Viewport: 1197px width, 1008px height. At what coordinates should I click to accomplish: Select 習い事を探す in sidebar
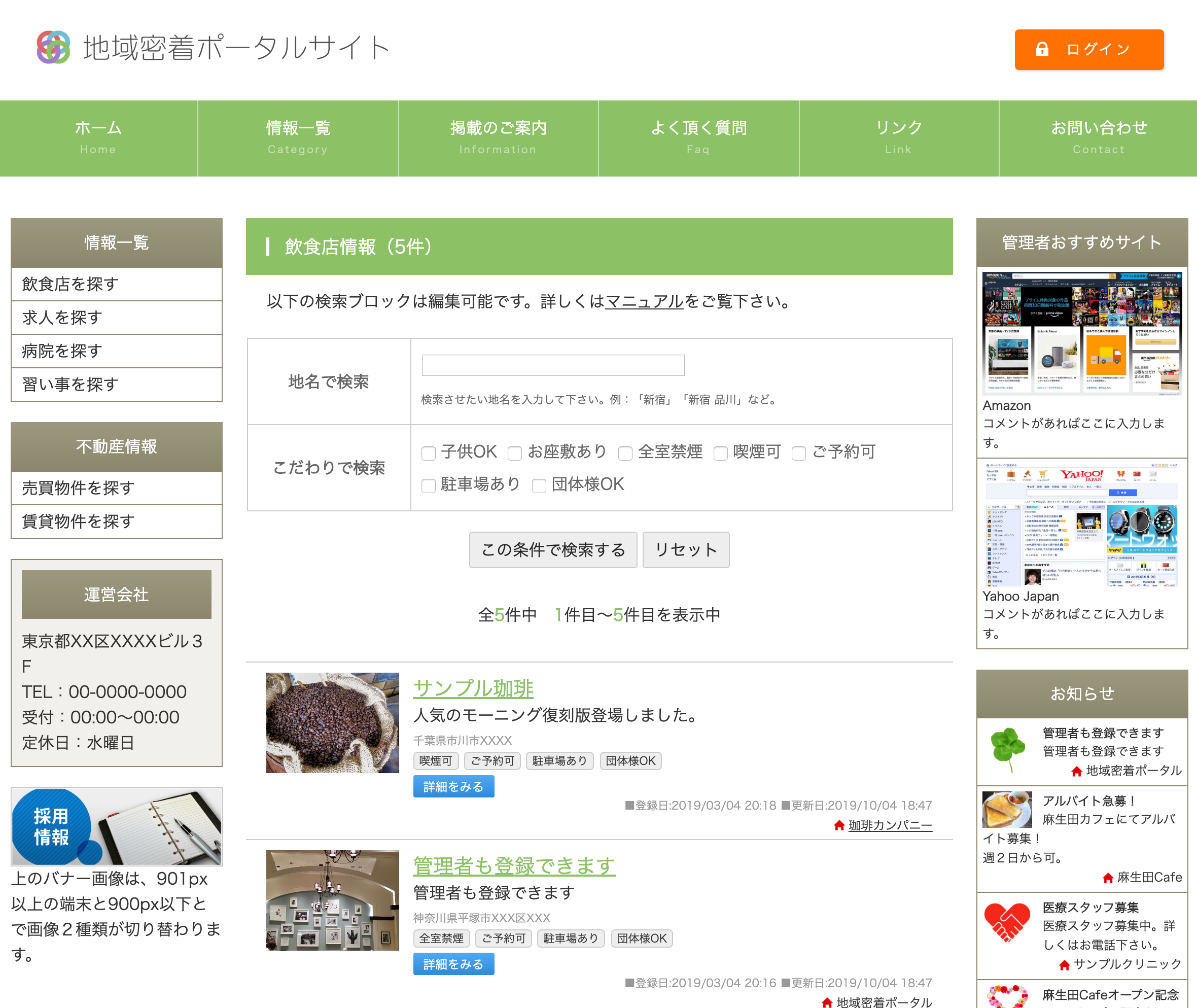click(117, 385)
